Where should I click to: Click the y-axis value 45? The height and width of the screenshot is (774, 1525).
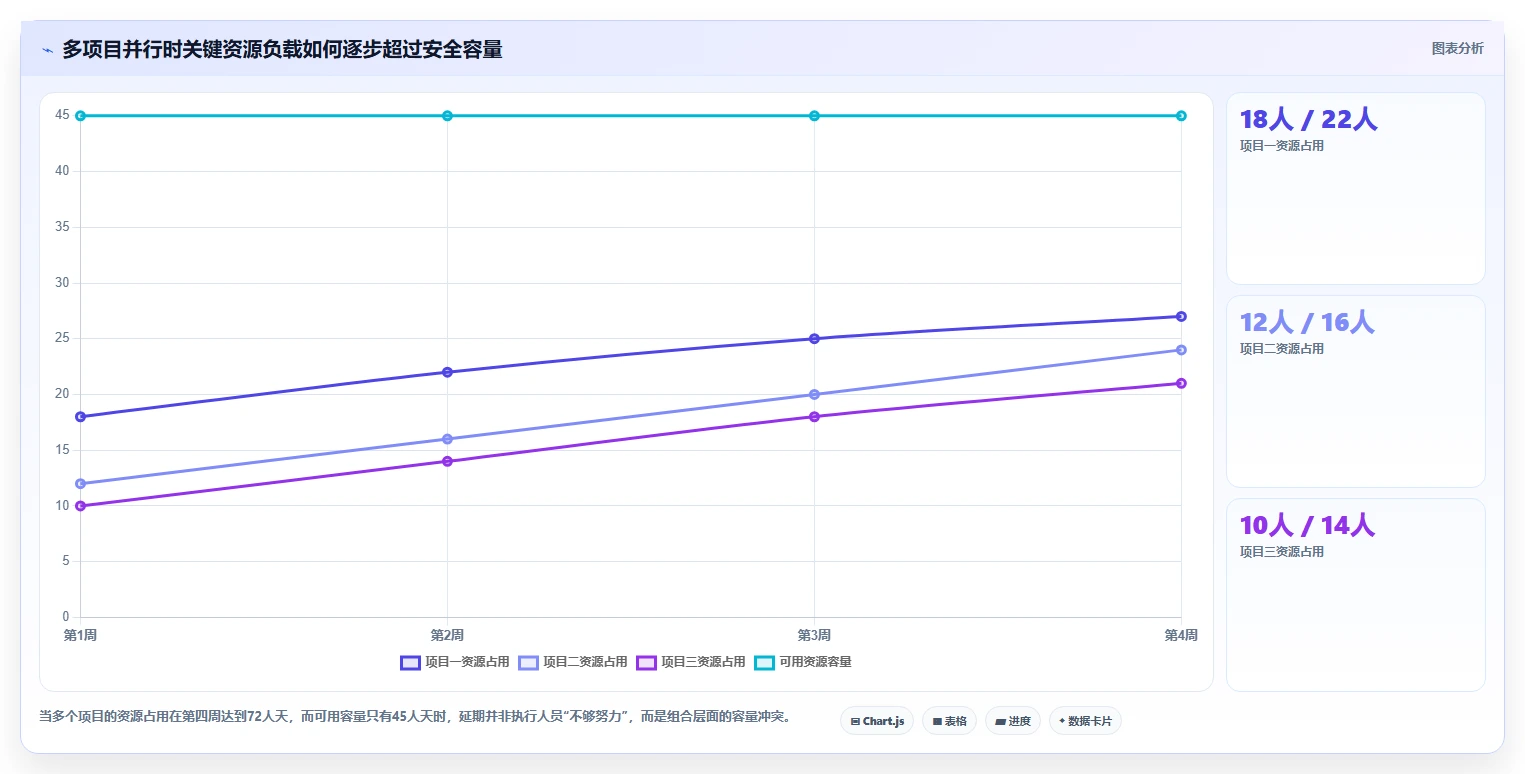pyautogui.click(x=62, y=115)
